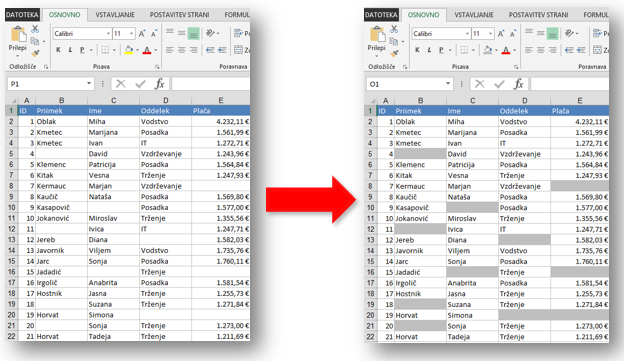Align text right in left window
The height and width of the screenshot is (361, 624).
[x=194, y=50]
